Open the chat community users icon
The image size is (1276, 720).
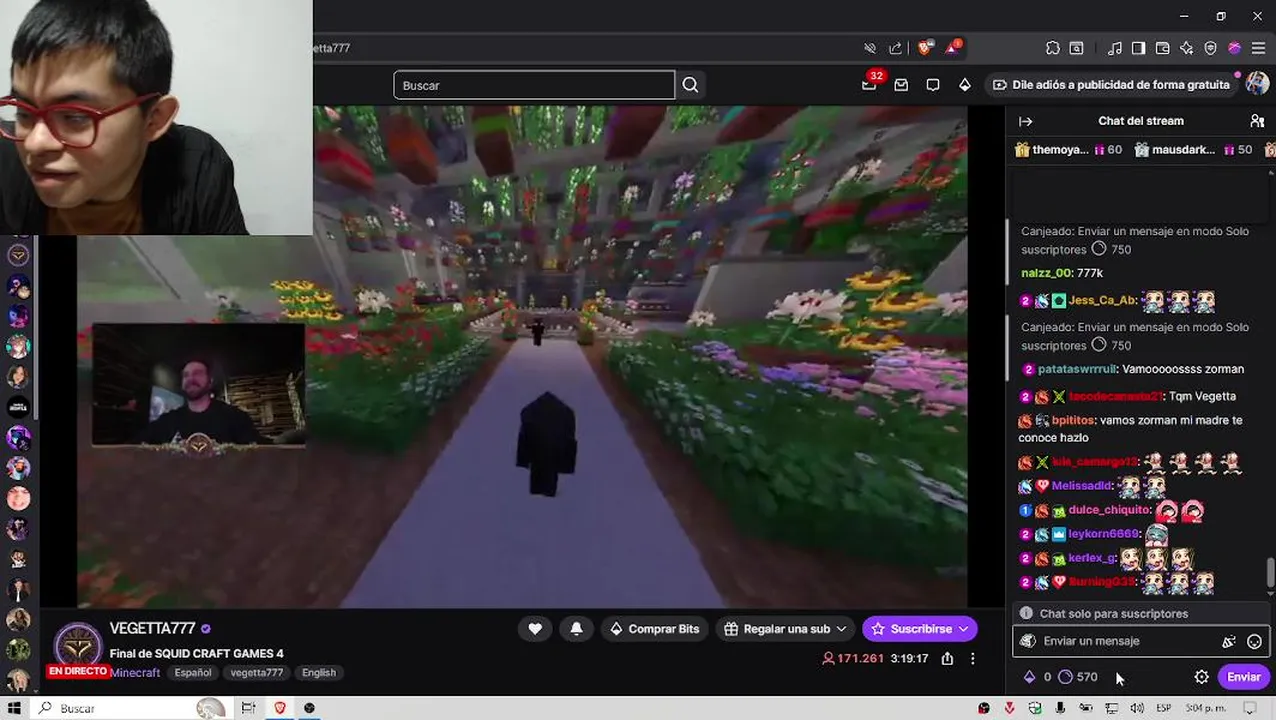pos(1257,121)
